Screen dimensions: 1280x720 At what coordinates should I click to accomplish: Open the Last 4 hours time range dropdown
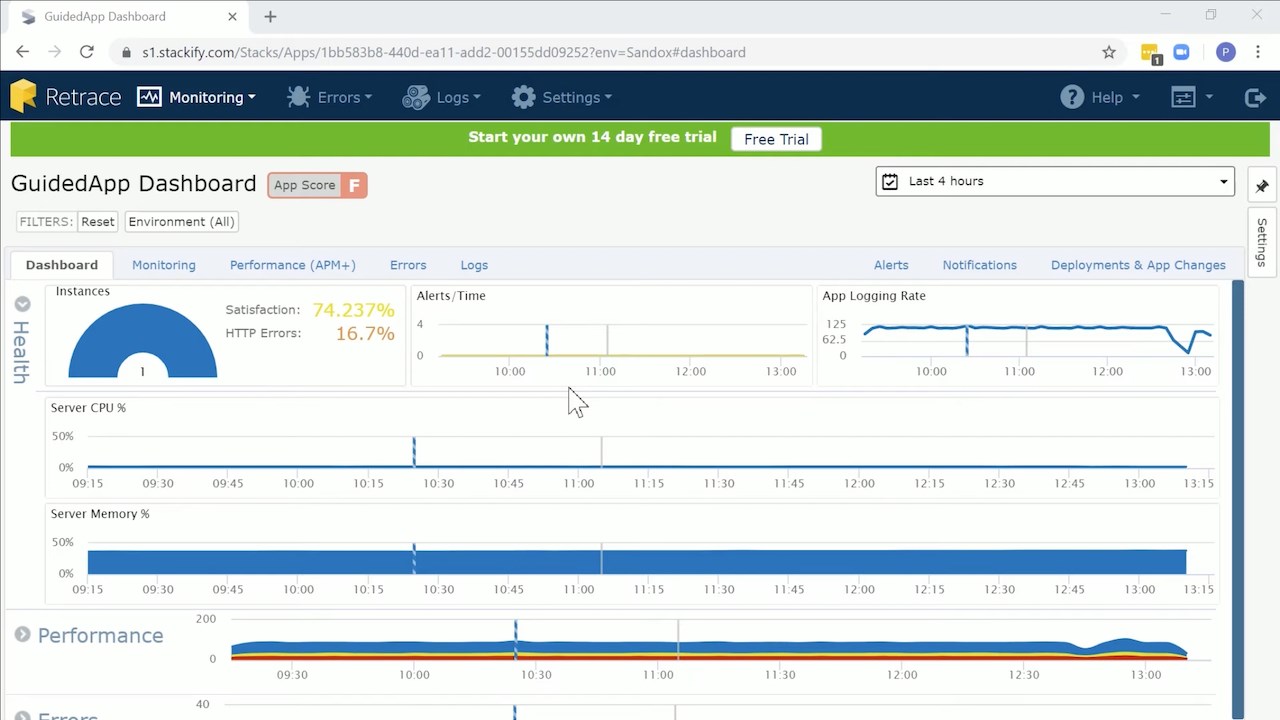[x=1055, y=181]
